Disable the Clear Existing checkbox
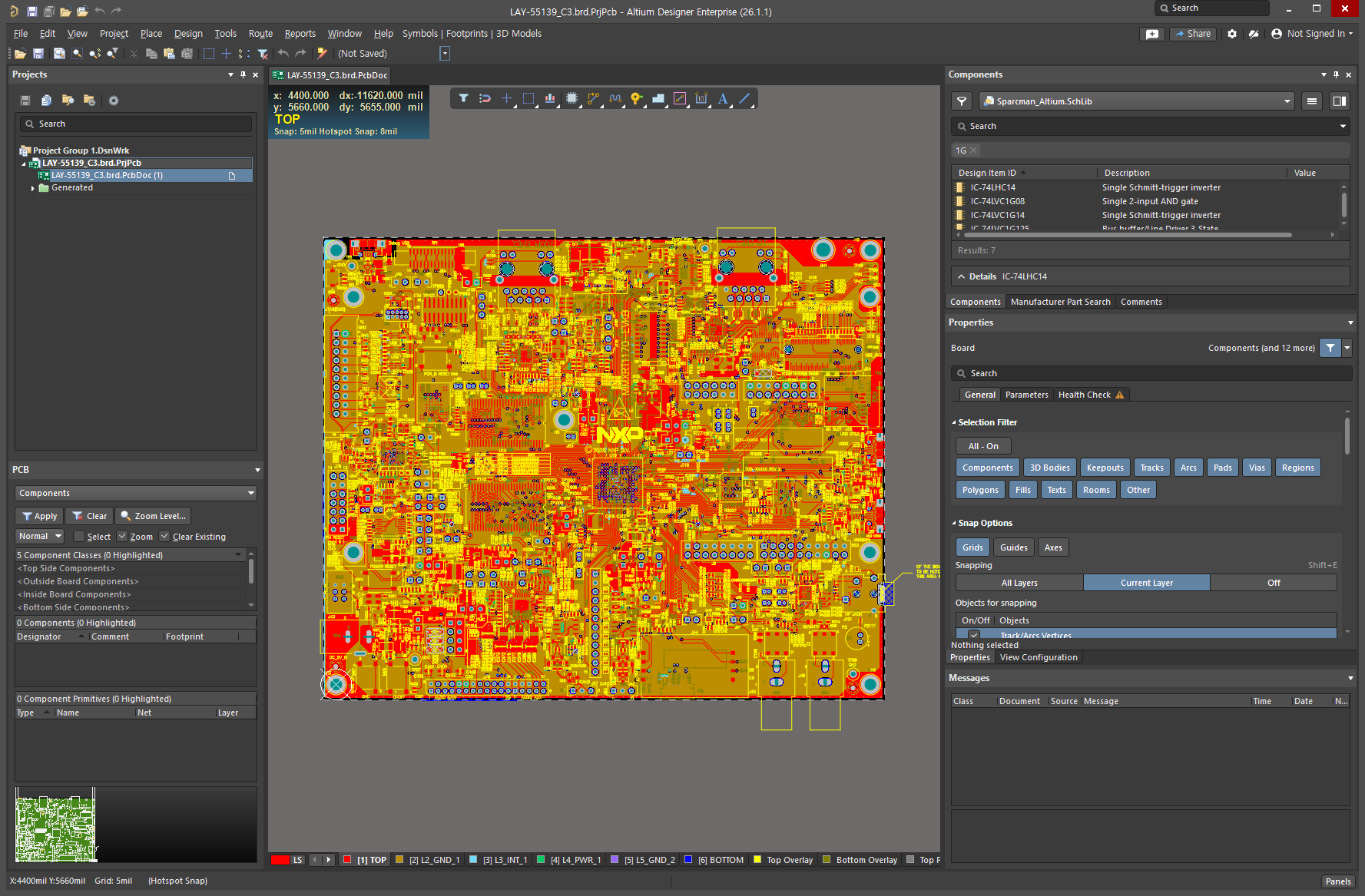The image size is (1365, 896). 164,537
